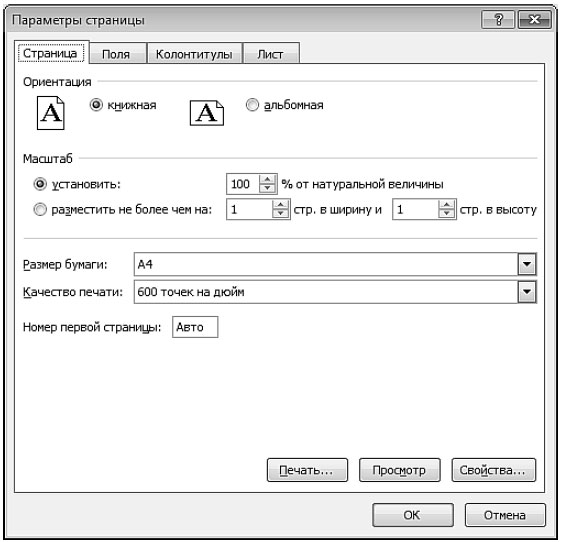Decrease pages tall spinner value
Screen dimensions: 562x542
point(447,214)
